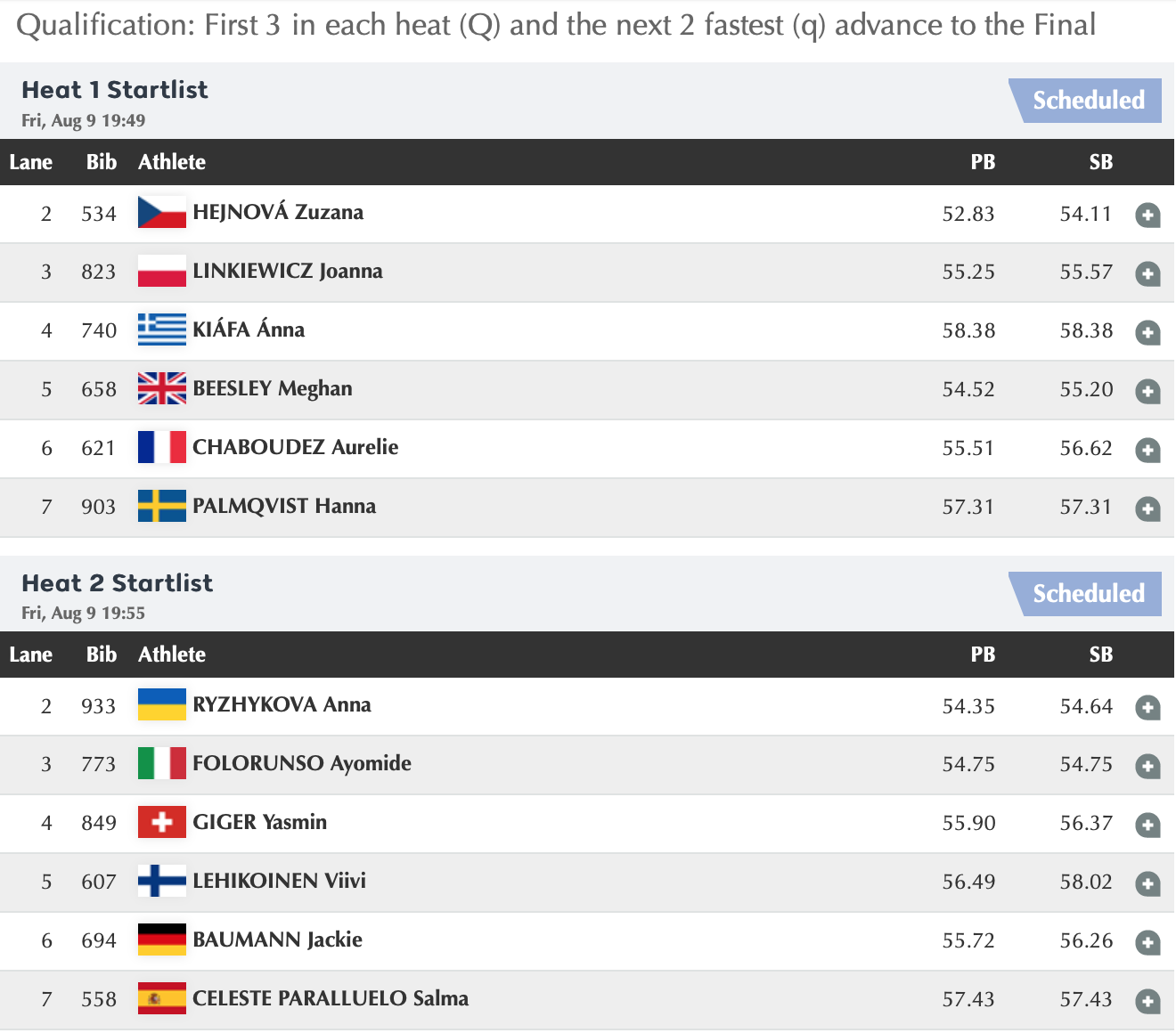Open athlete link Beesley Meghan

click(272, 389)
